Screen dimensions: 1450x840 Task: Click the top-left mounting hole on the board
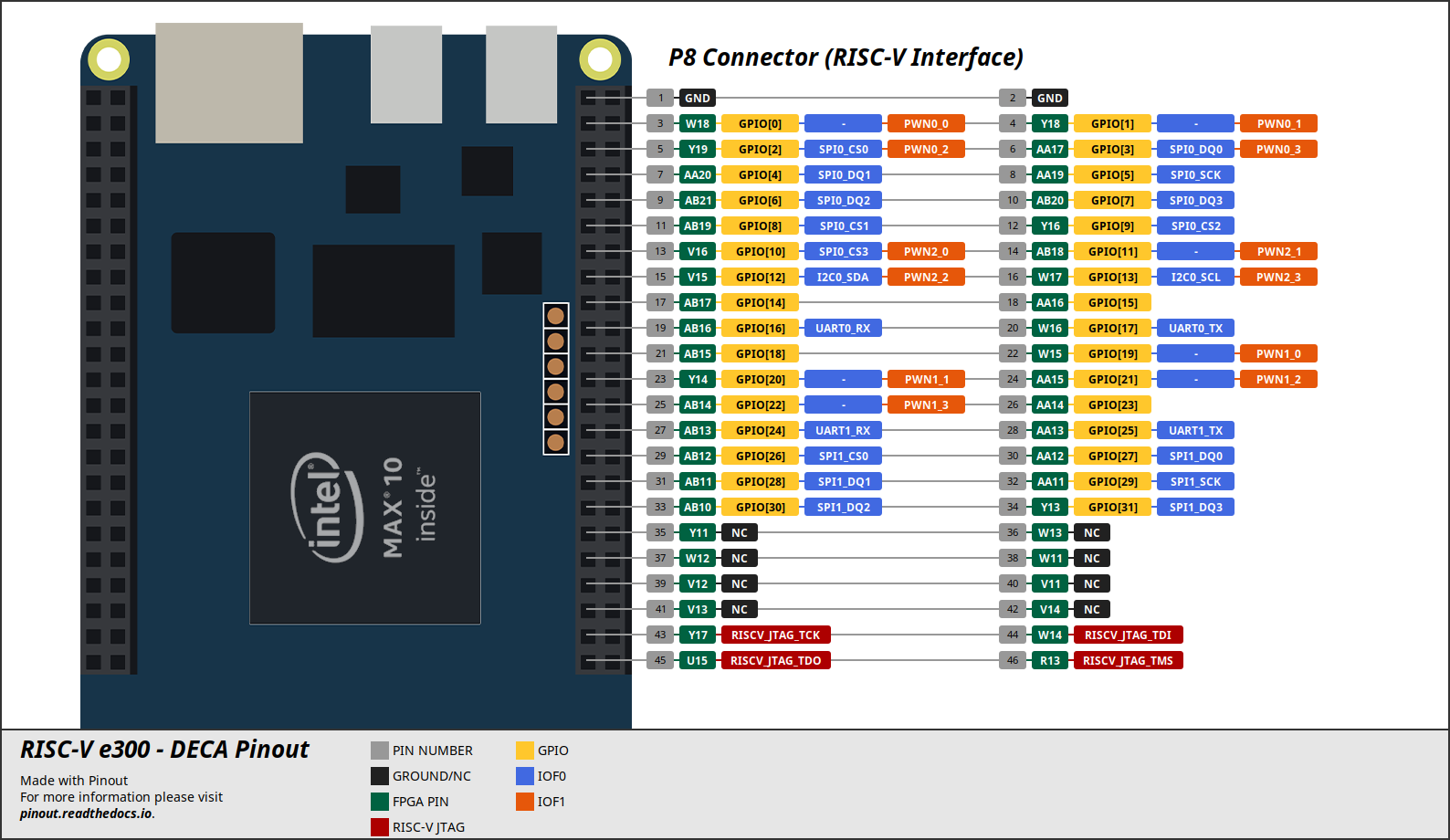click(109, 60)
